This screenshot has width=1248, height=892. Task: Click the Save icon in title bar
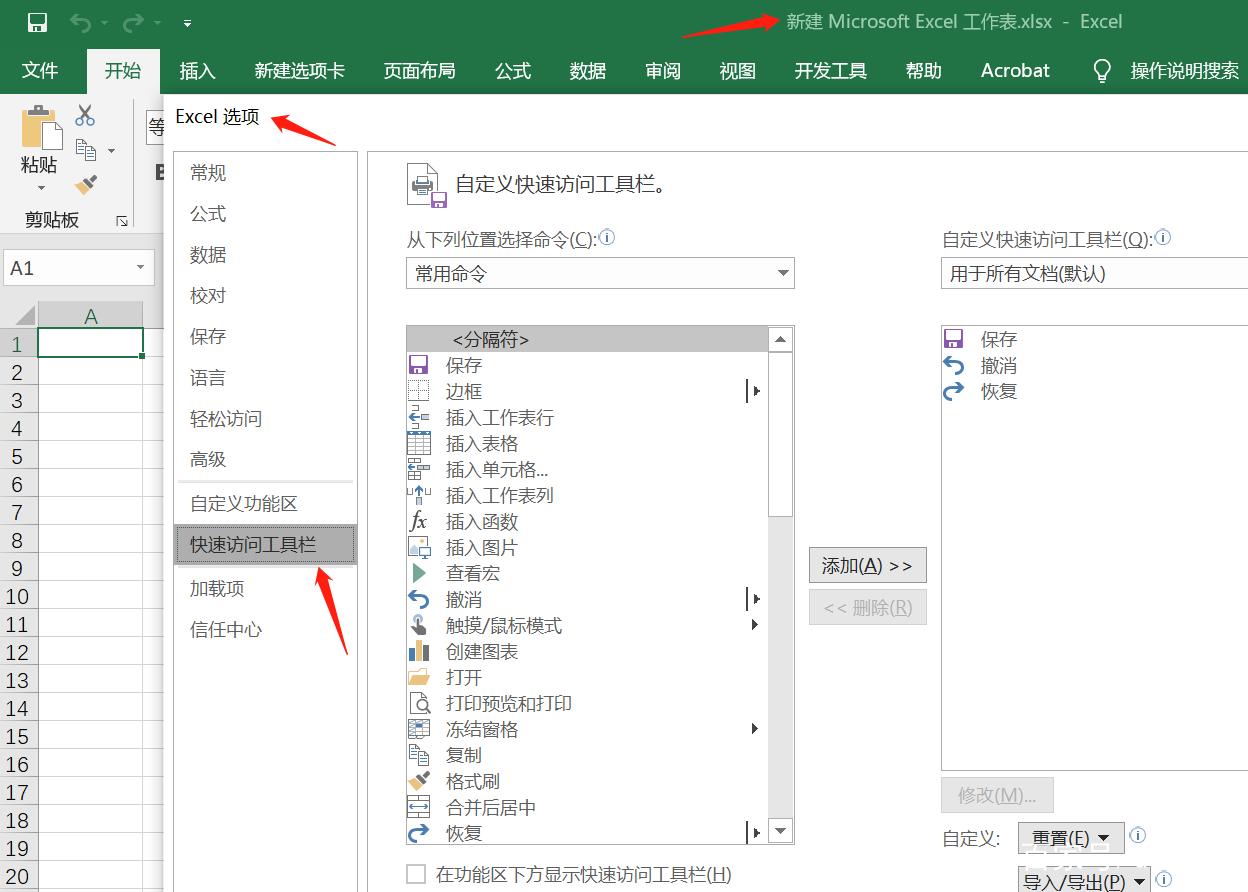tap(37, 22)
